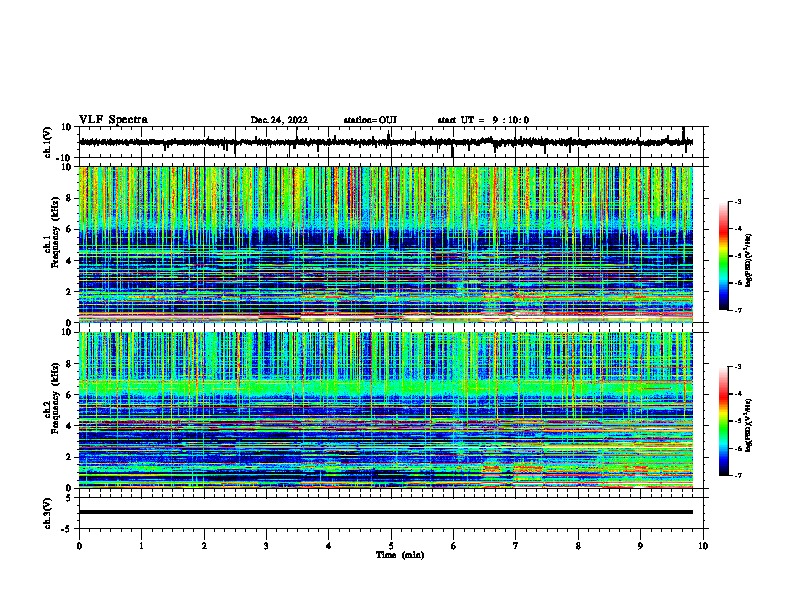Click the "4" kHz tick on ch.2 spectrogram
This screenshot has height=612, width=792.
pos(70,426)
